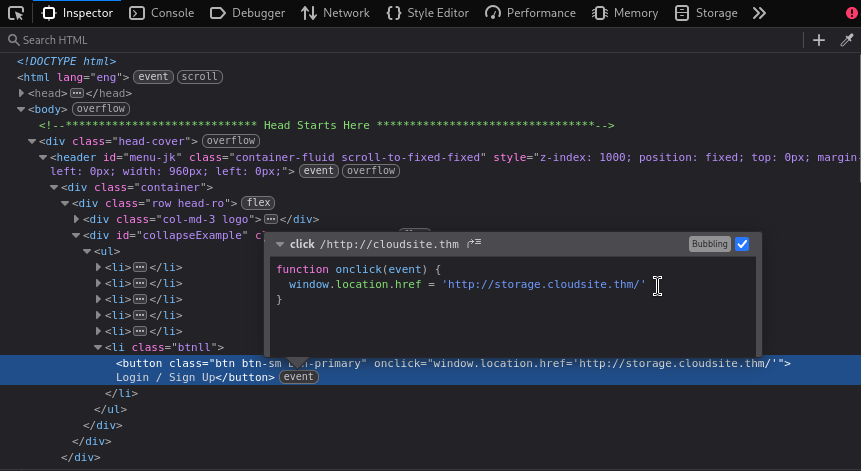
Task: Switch to the Inspector tab
Action: [77, 13]
